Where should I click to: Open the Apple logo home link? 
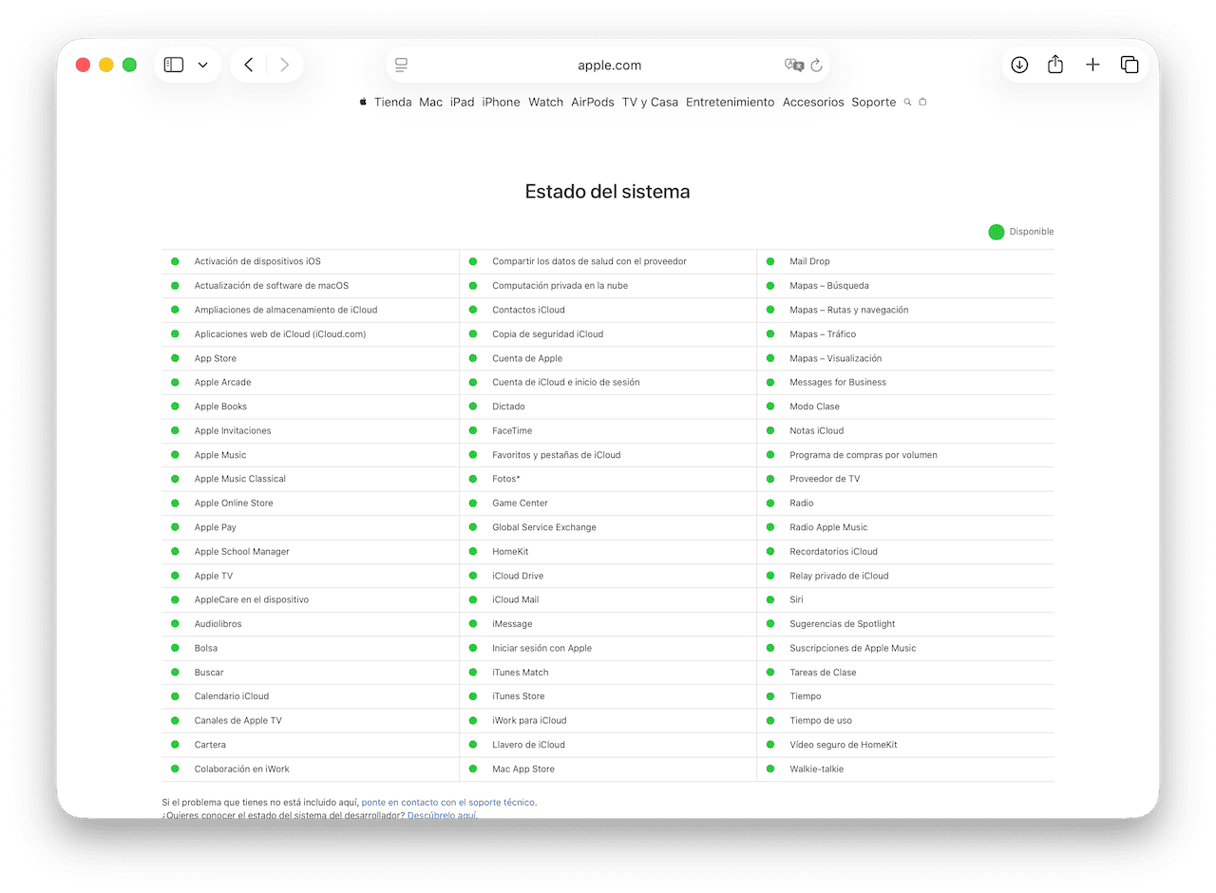363,102
